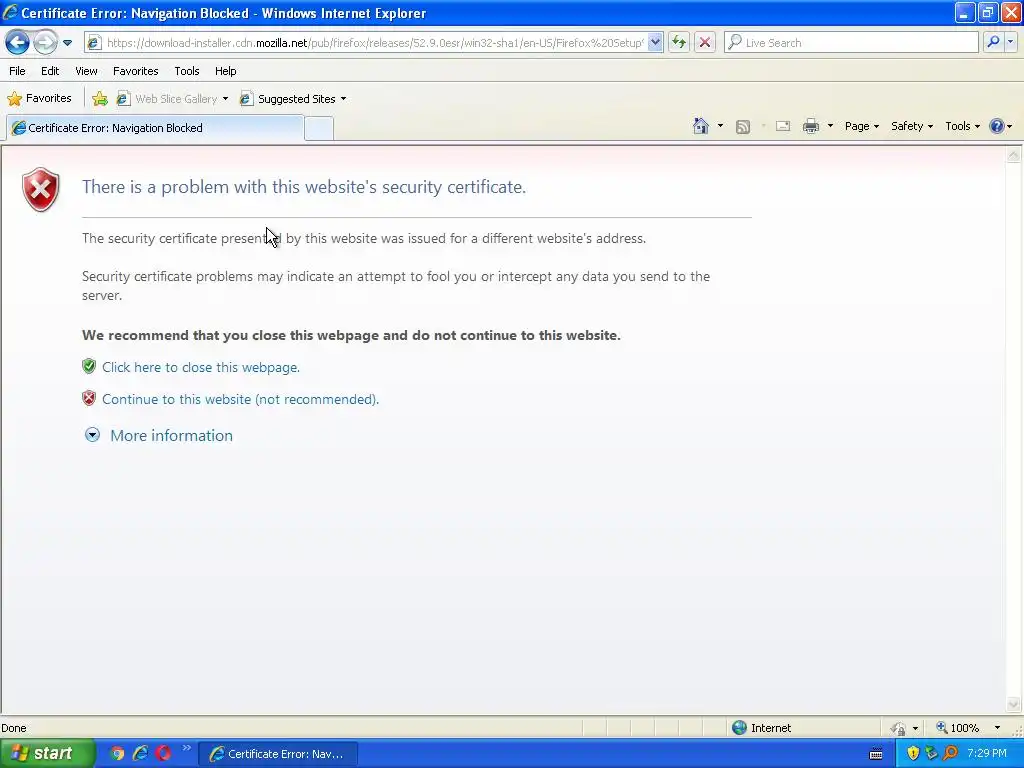Open the search provider options dropdown

point(1010,42)
